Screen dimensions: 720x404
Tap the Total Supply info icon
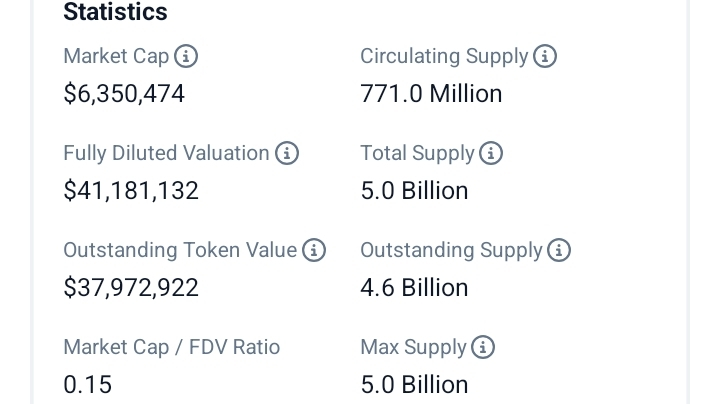(491, 153)
